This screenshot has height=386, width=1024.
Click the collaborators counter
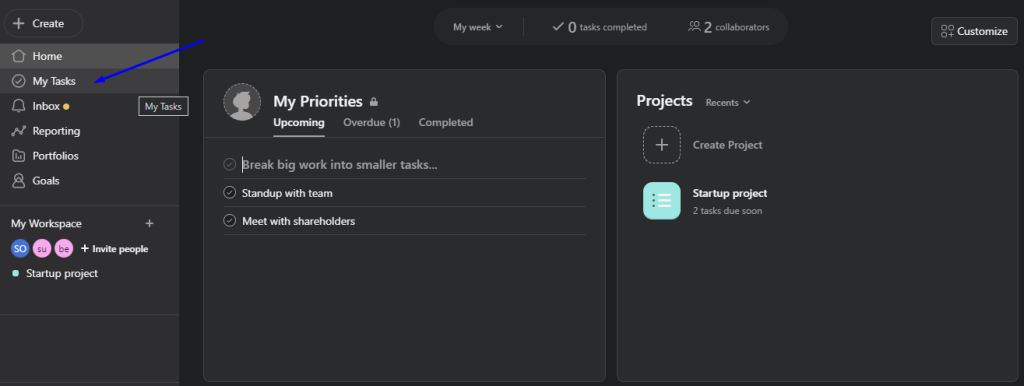729,27
